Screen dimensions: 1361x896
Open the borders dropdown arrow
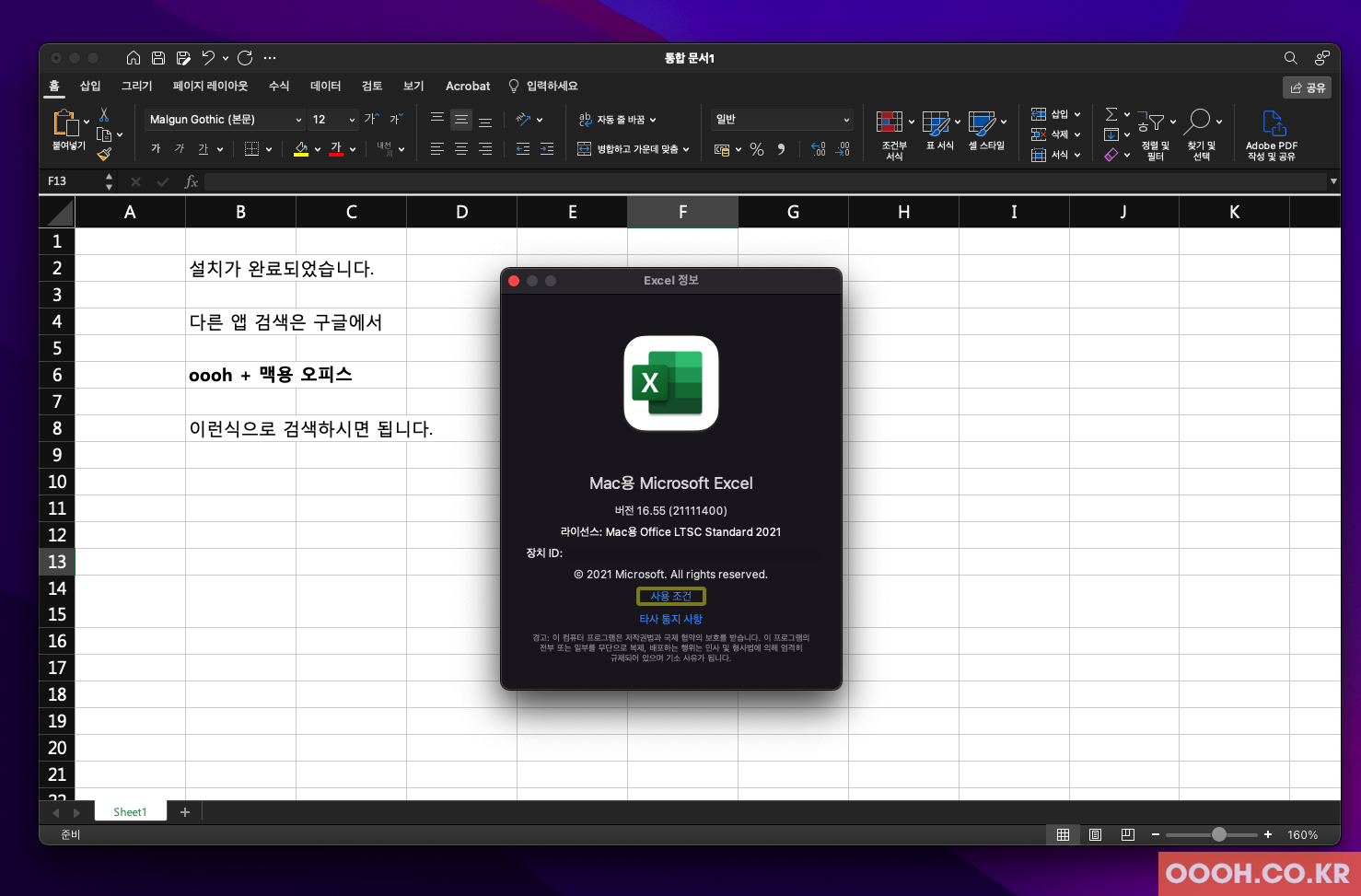coord(269,149)
